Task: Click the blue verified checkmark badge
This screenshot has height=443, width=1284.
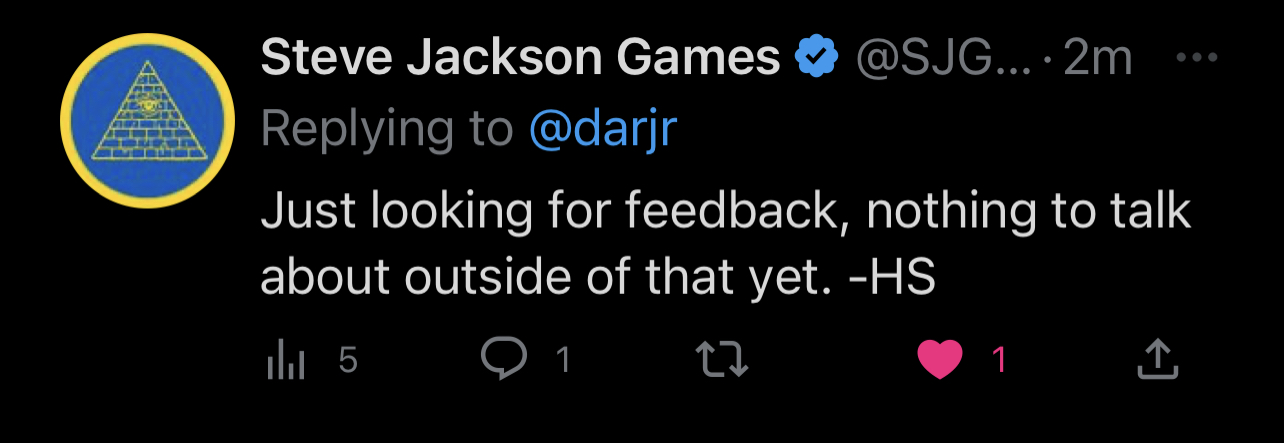Action: 816,59
